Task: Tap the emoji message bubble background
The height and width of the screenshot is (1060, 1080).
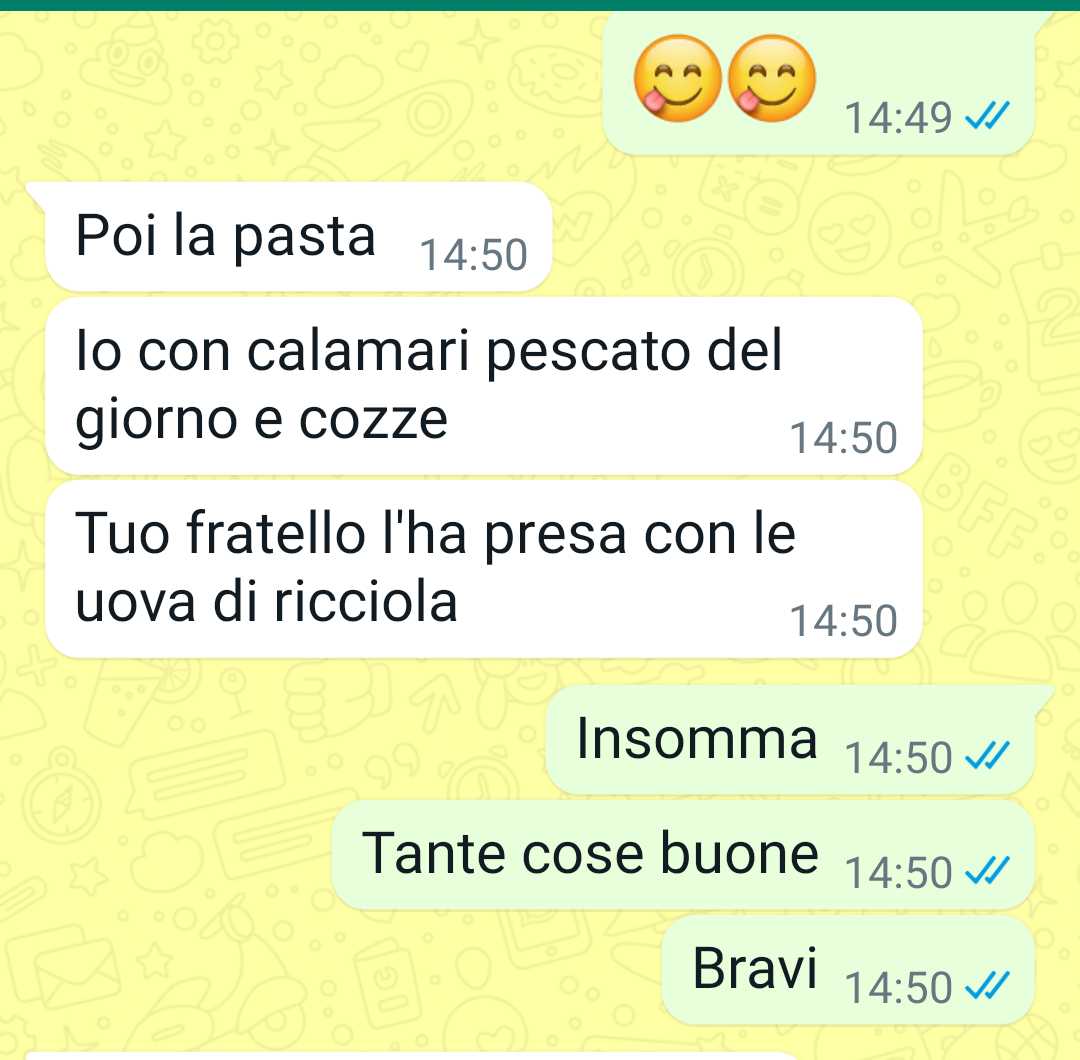Action: tap(819, 83)
